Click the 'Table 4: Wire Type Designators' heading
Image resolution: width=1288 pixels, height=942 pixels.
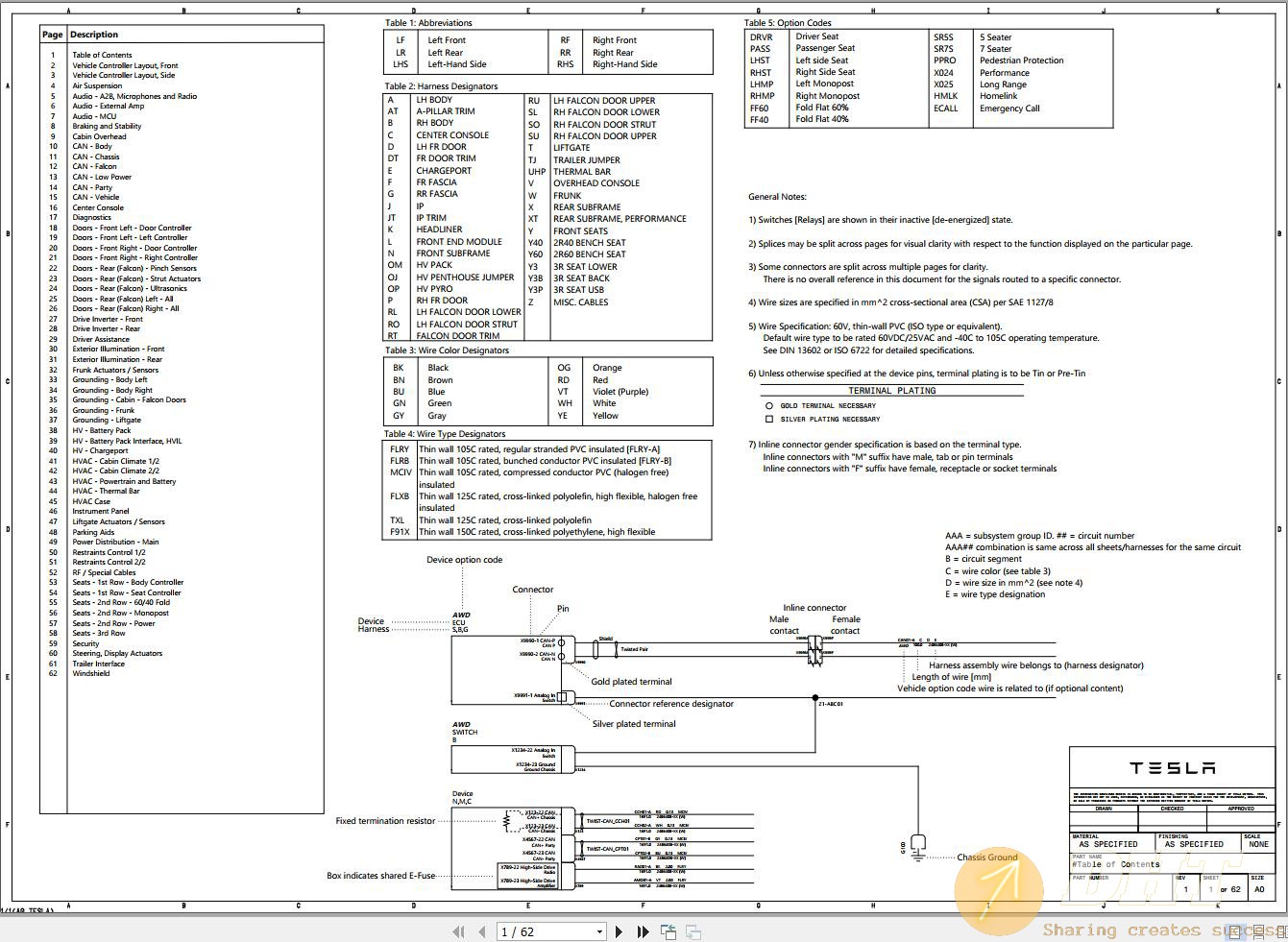pos(445,434)
